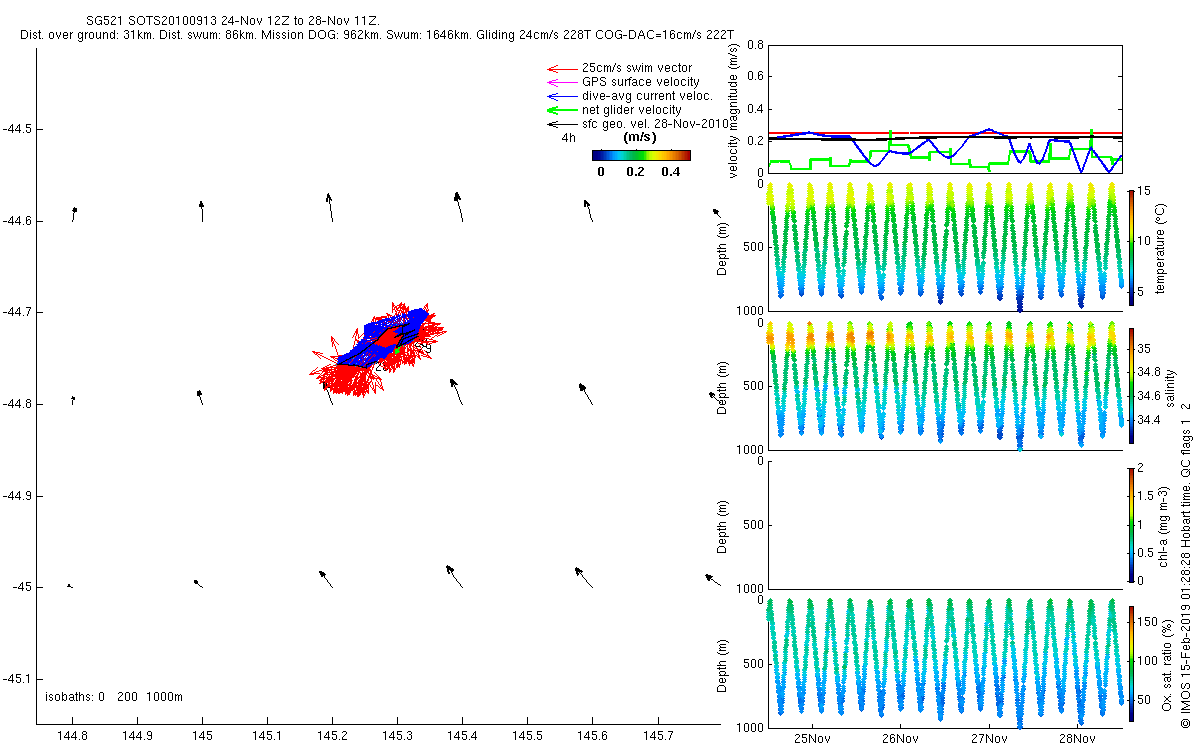1200x750 pixels.
Task: Click the black current arrow near 145.4, -44.6
Action: tap(458, 206)
